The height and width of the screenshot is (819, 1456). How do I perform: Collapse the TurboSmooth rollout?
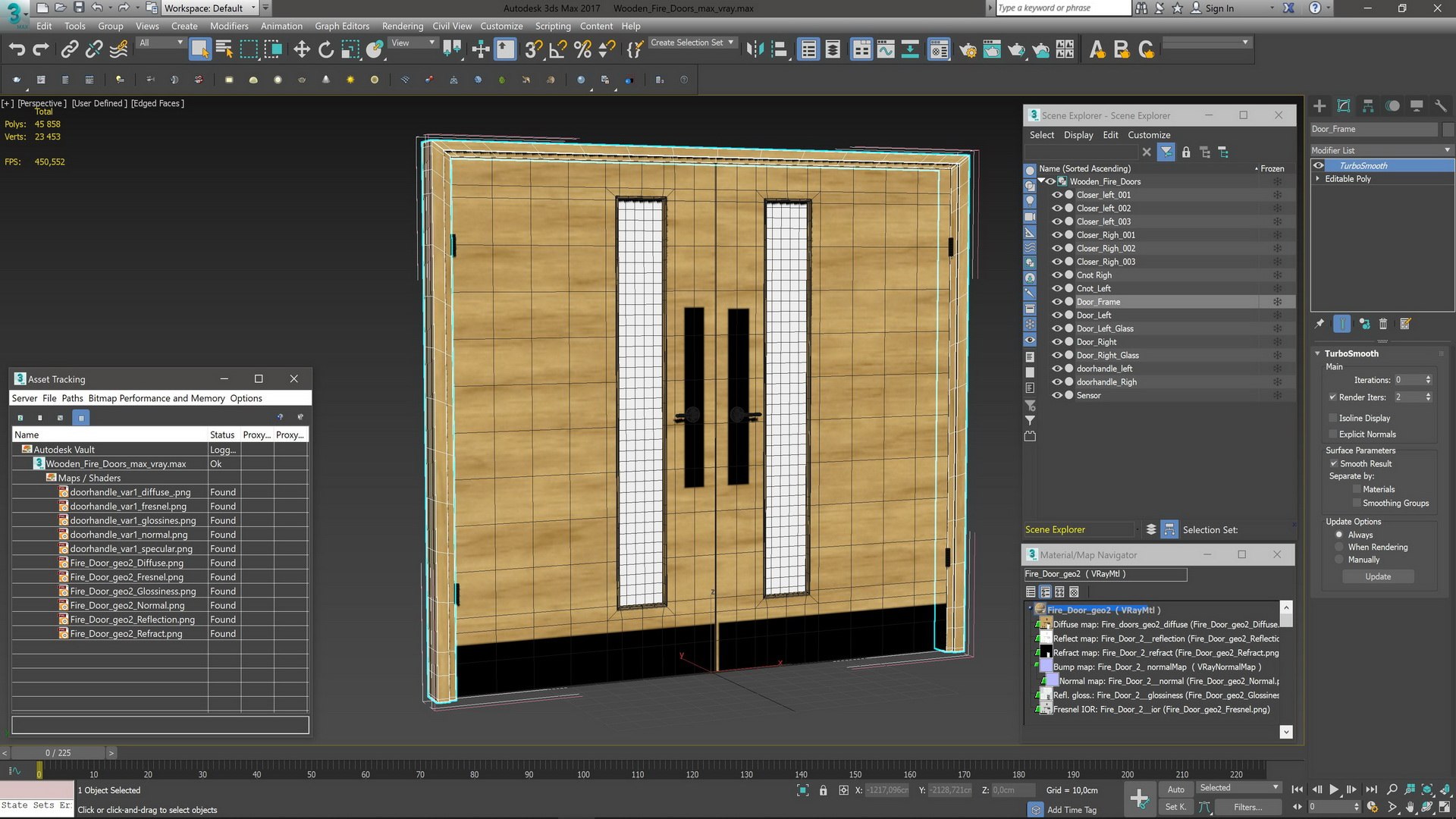click(1318, 353)
